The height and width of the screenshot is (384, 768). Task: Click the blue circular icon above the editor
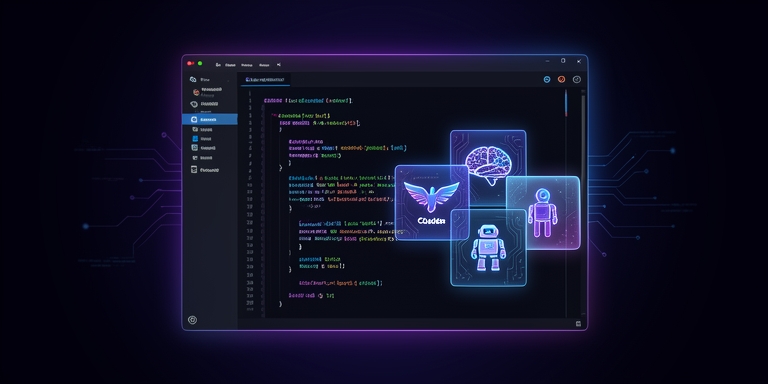(x=547, y=79)
